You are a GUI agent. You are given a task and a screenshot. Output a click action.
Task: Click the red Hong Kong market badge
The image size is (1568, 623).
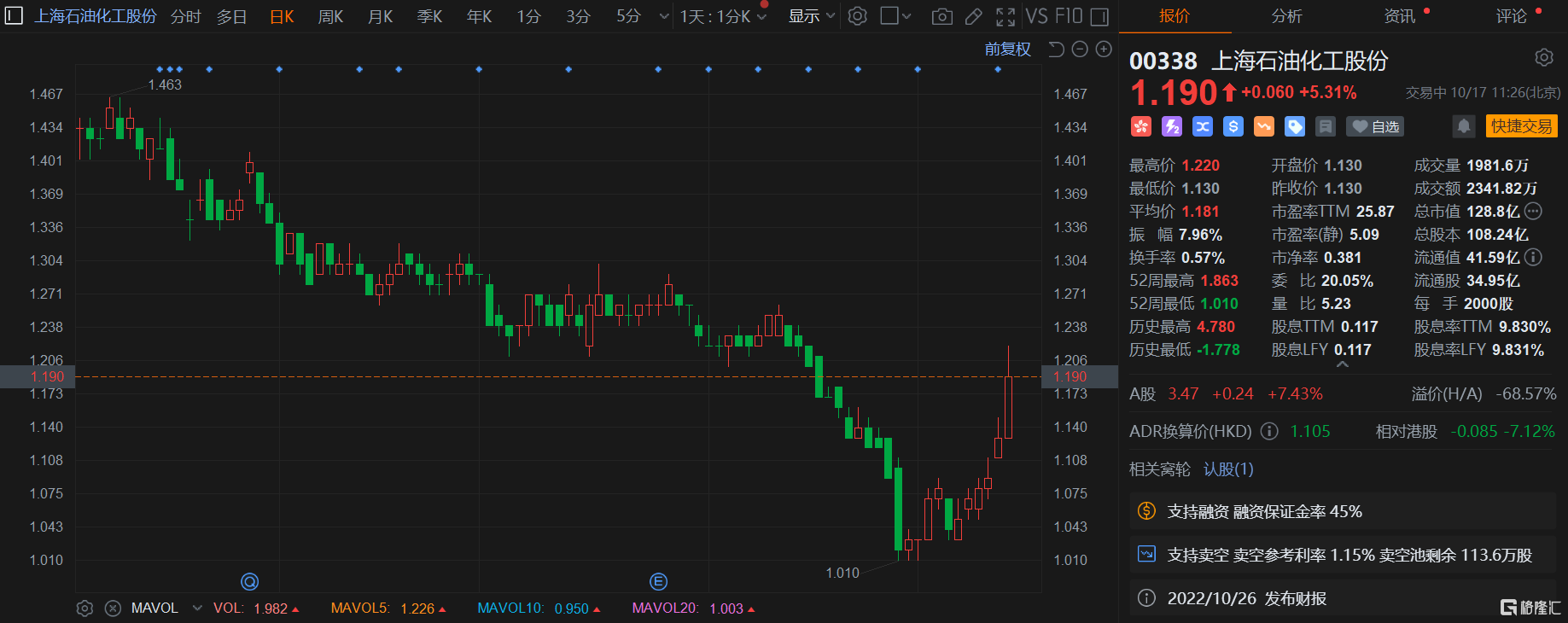coord(1141,127)
